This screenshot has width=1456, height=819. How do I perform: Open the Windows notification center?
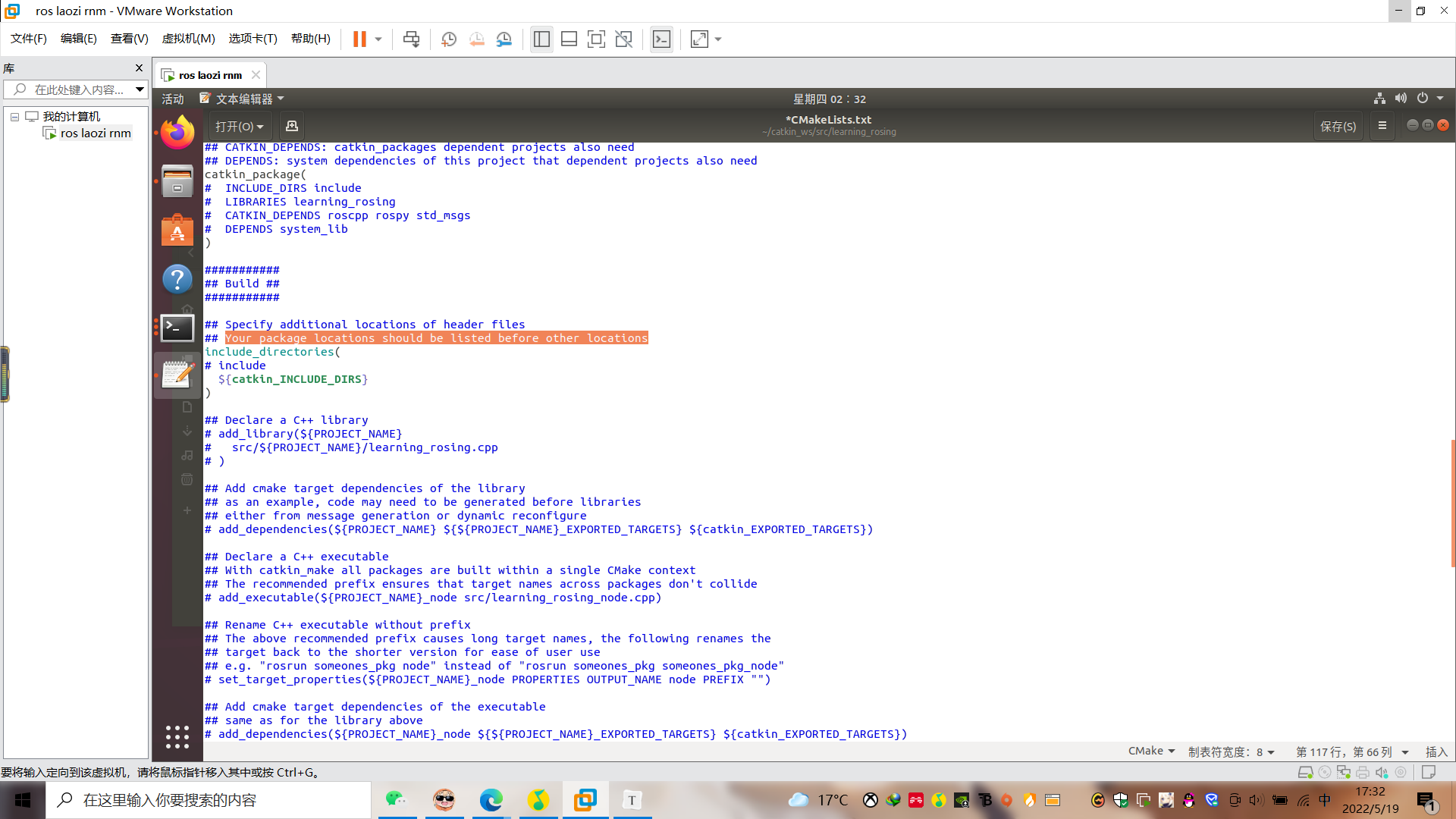[x=1426, y=801]
